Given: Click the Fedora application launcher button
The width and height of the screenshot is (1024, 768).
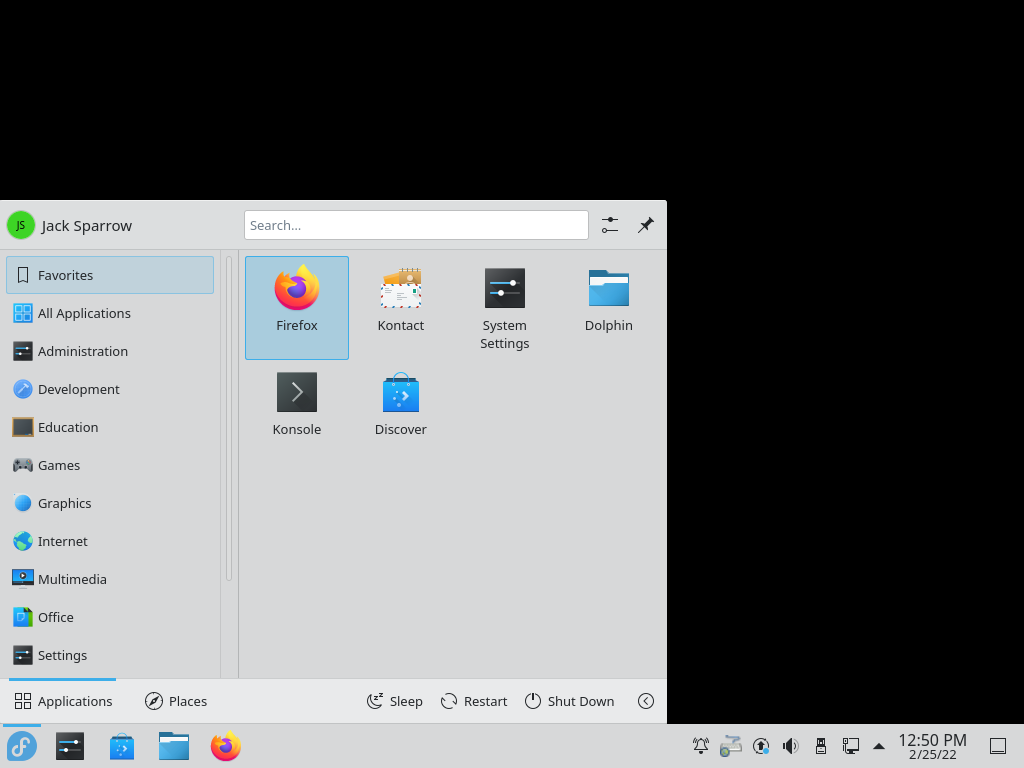Looking at the screenshot, I should point(22,746).
